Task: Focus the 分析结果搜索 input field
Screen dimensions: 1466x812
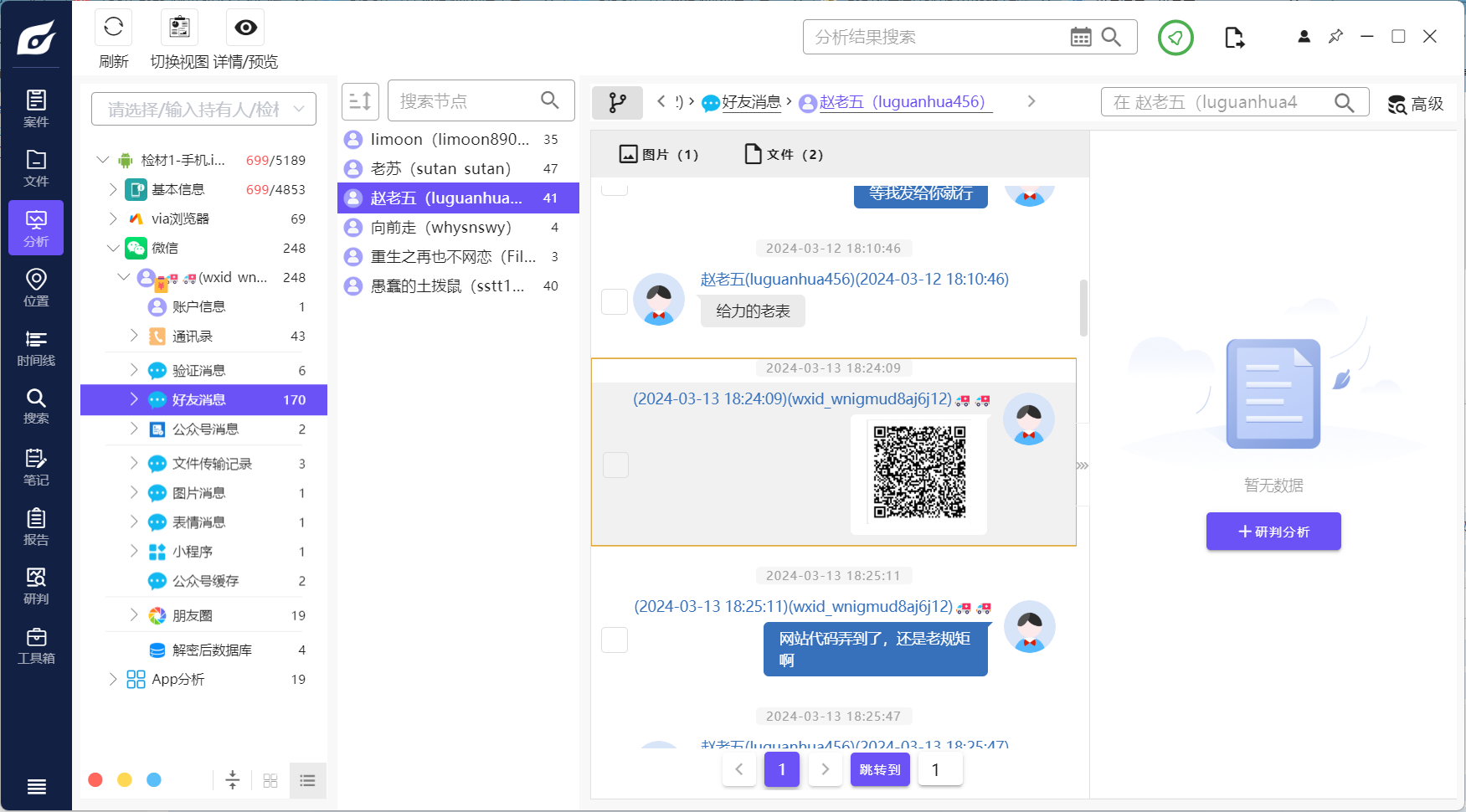Action: pos(938,37)
